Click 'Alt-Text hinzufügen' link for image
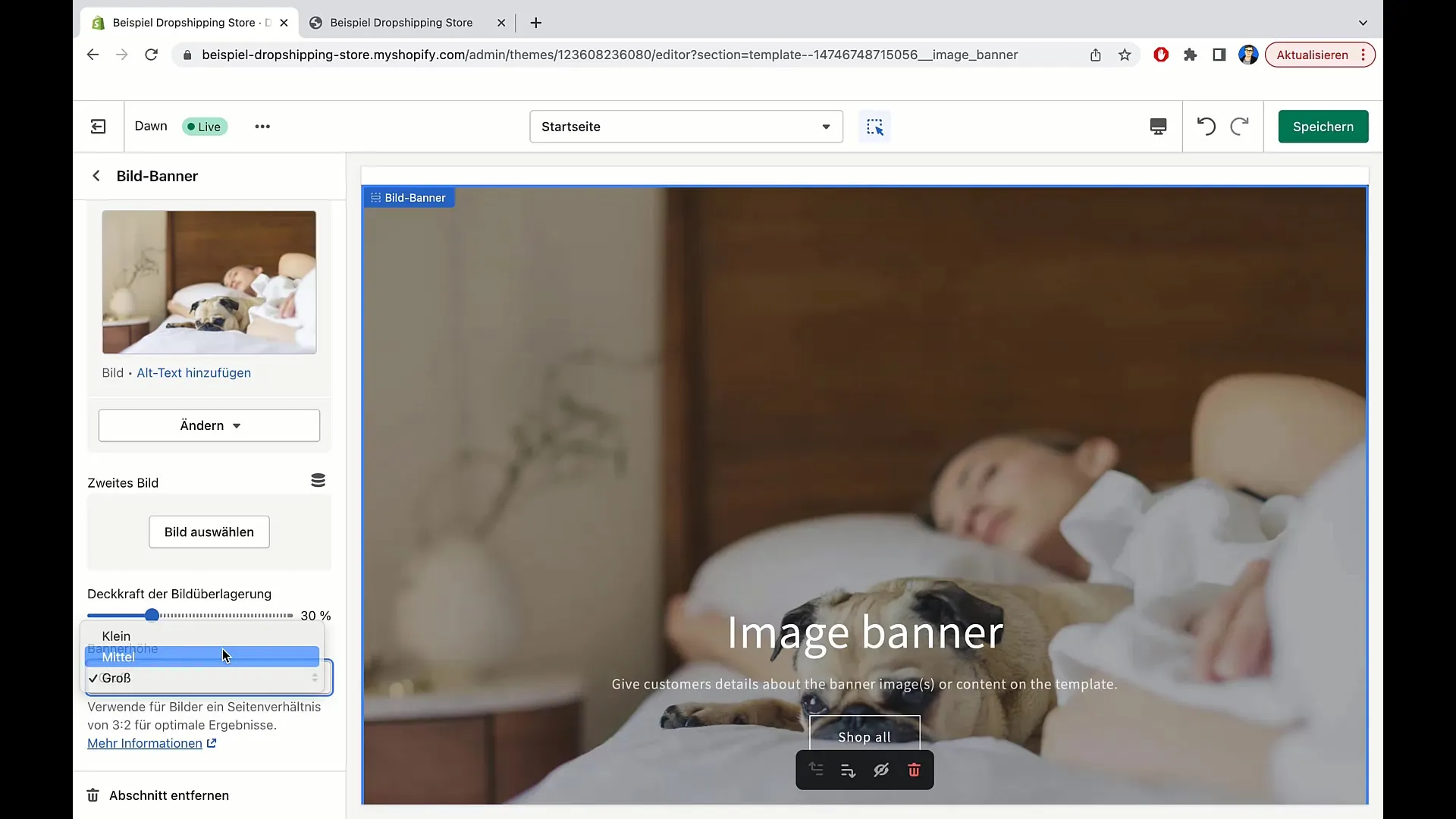 (x=193, y=372)
